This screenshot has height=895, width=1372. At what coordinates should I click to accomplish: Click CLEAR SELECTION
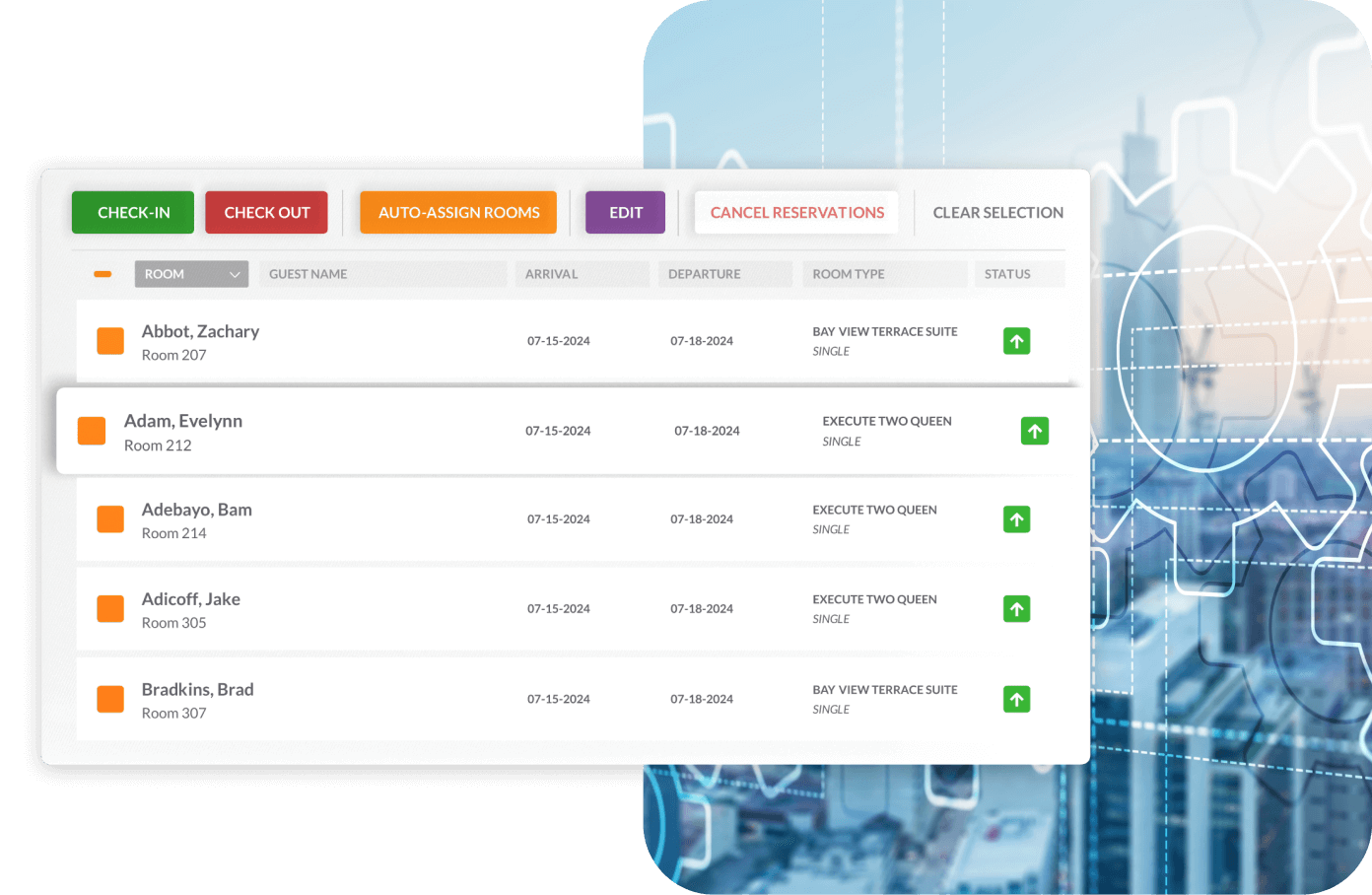(997, 212)
